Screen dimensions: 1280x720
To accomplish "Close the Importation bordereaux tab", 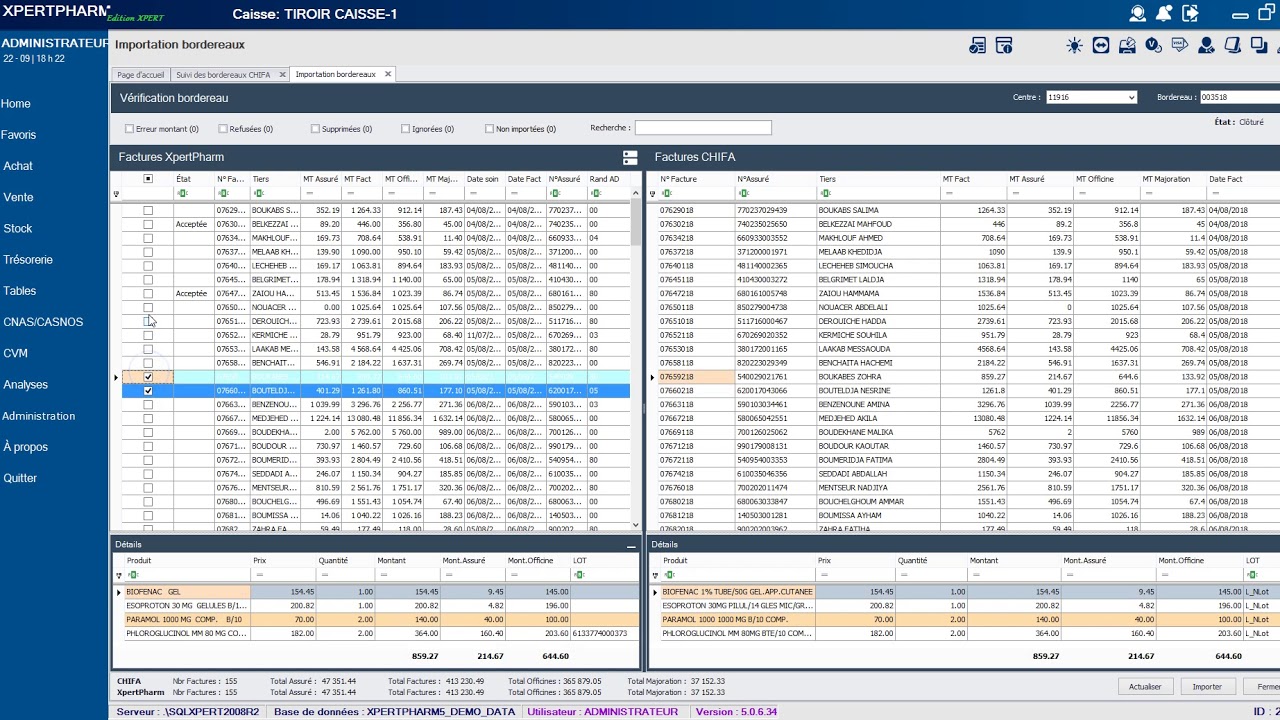I will click(388, 74).
